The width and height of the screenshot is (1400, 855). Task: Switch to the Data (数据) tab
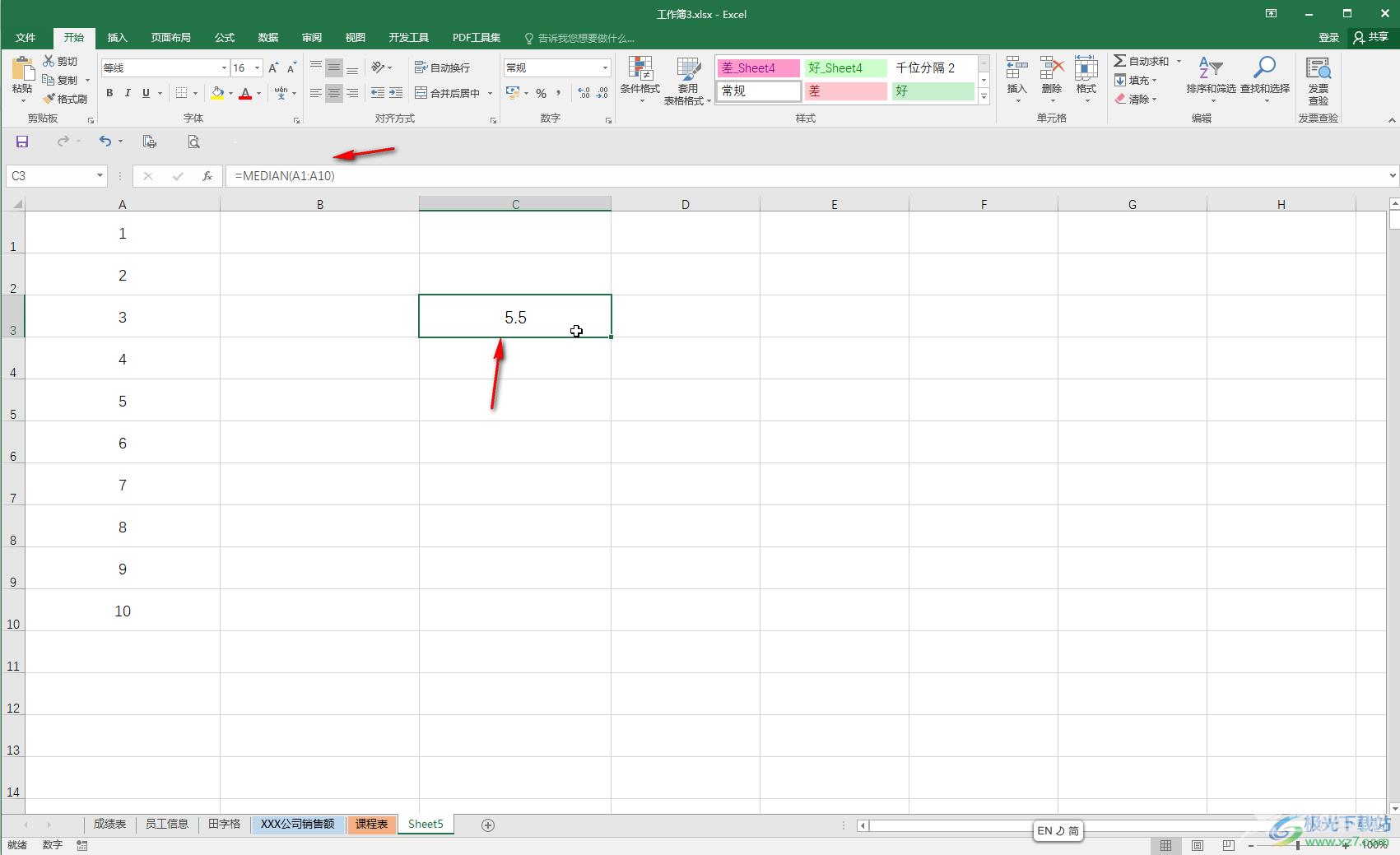(x=268, y=38)
